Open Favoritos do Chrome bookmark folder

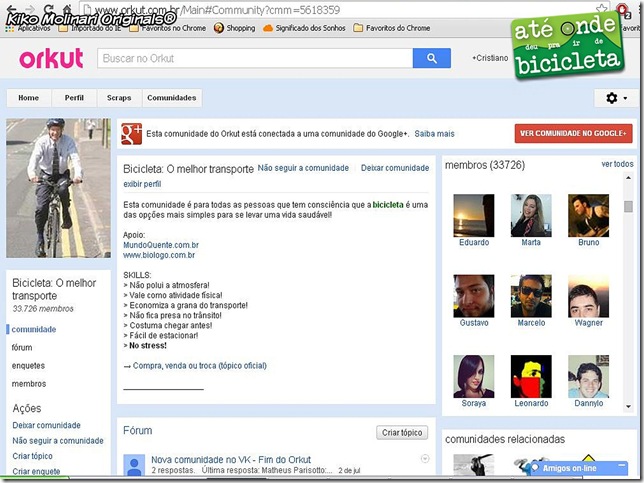[x=392, y=28]
